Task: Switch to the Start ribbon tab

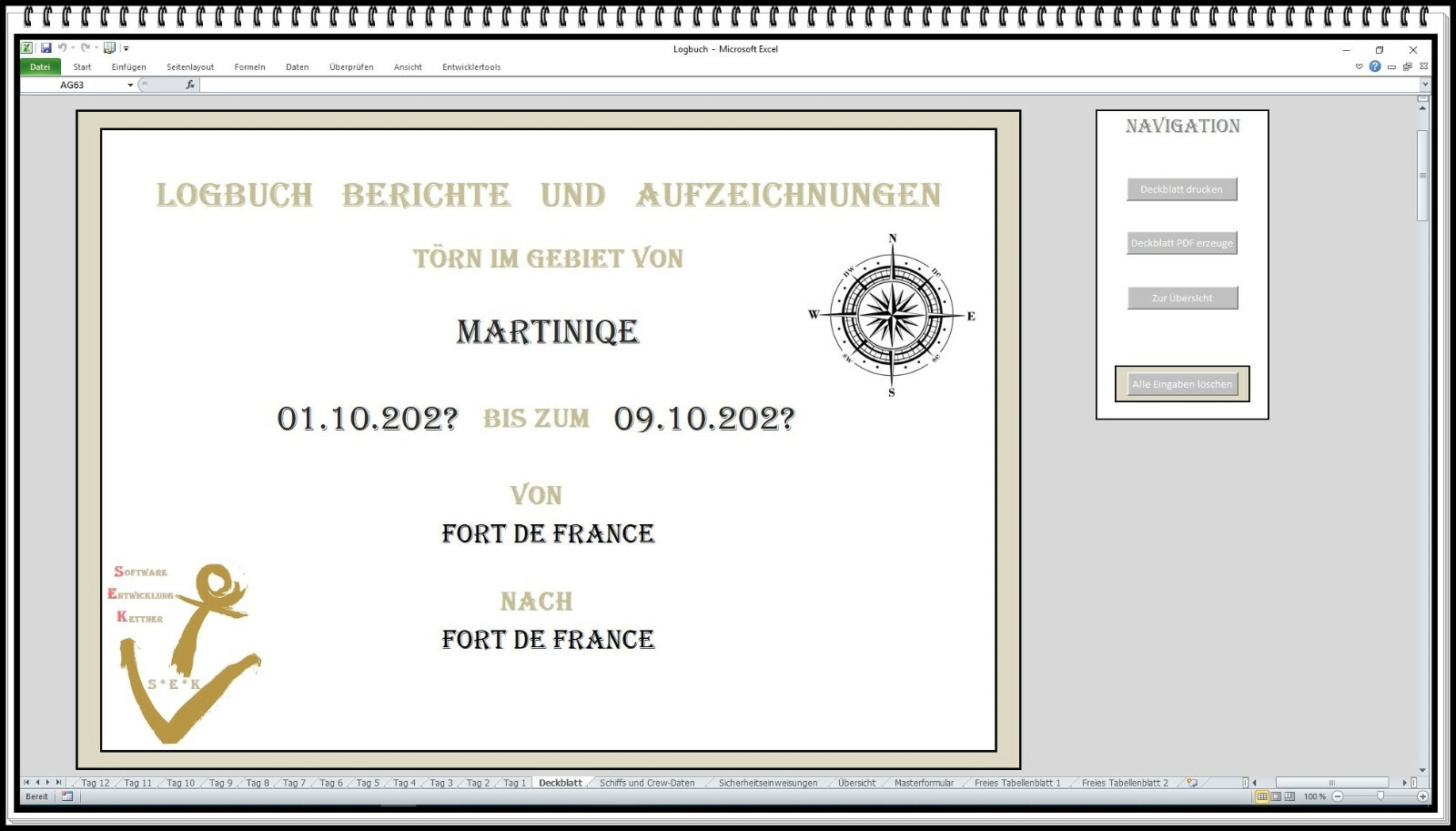Action: [82, 66]
